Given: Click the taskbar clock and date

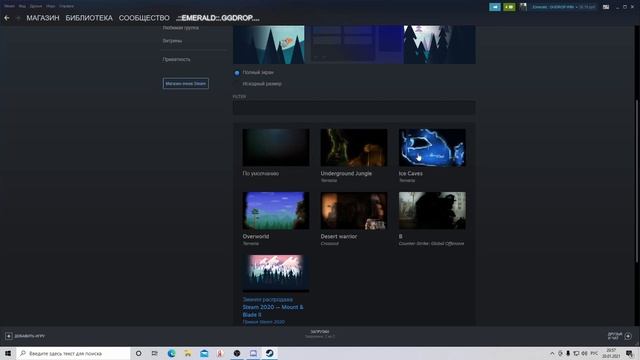Looking at the screenshot, I should [x=611, y=353].
